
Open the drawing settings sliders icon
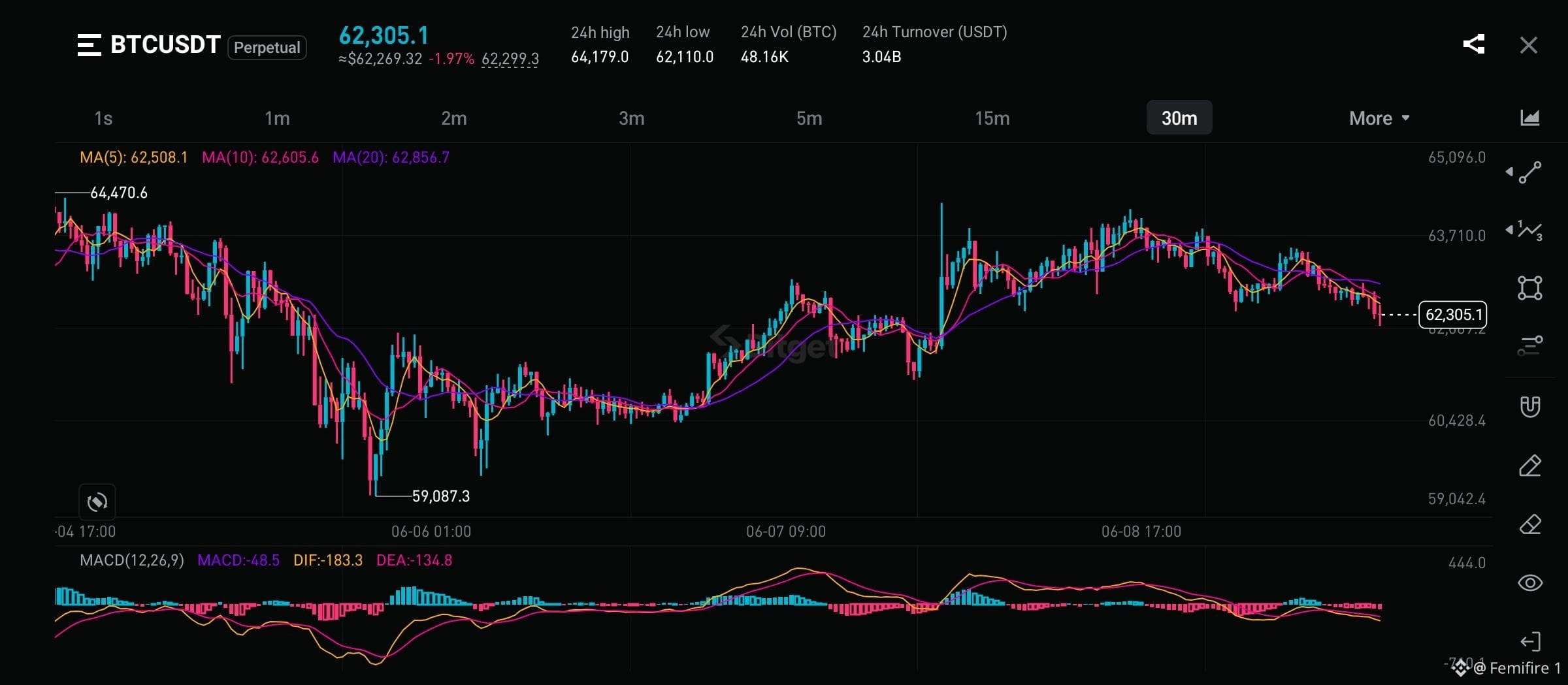pyautogui.click(x=1529, y=345)
